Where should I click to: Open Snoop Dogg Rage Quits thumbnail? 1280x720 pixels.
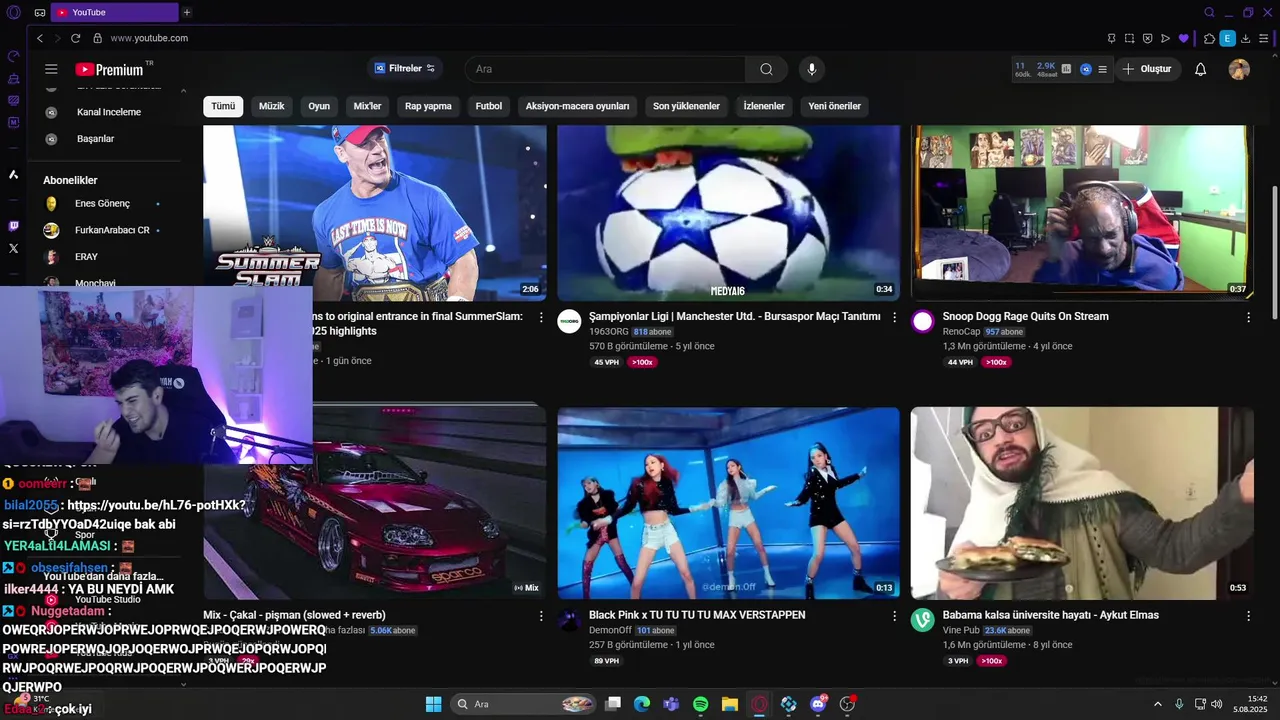[1082, 212]
